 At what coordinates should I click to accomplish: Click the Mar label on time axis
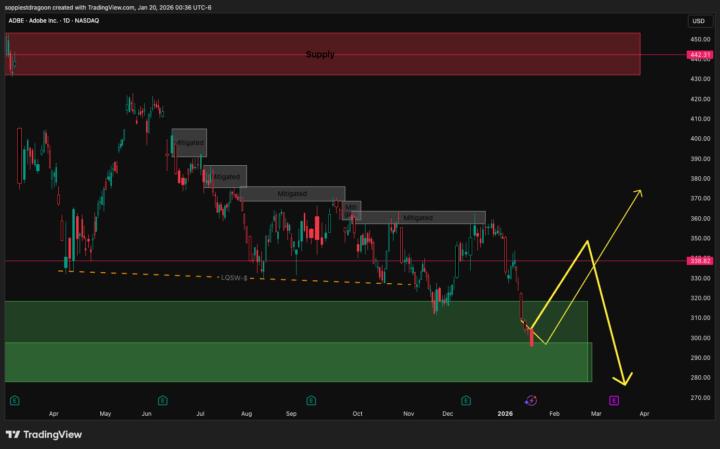[x=596, y=414]
